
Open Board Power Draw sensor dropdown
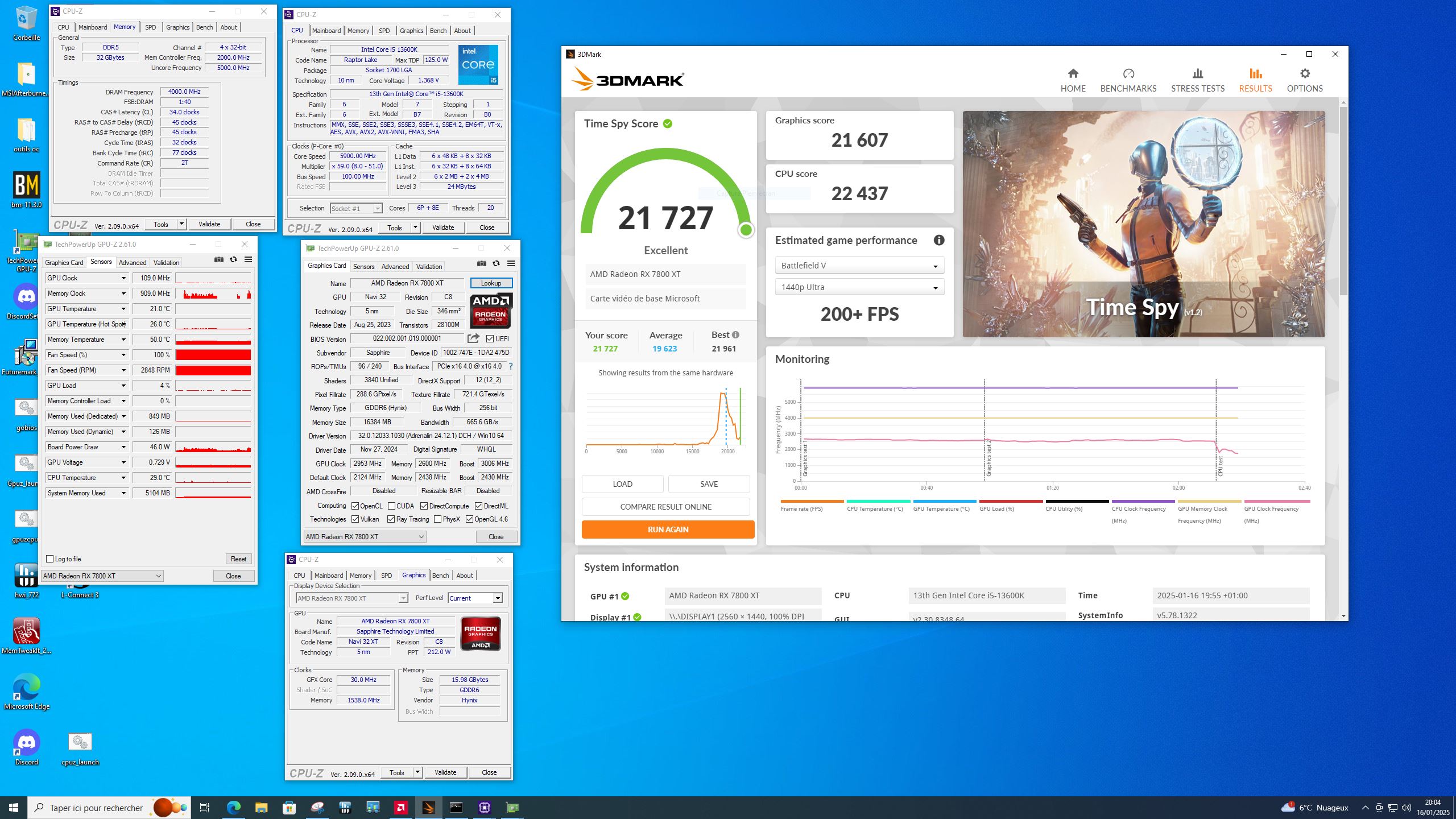coord(123,446)
